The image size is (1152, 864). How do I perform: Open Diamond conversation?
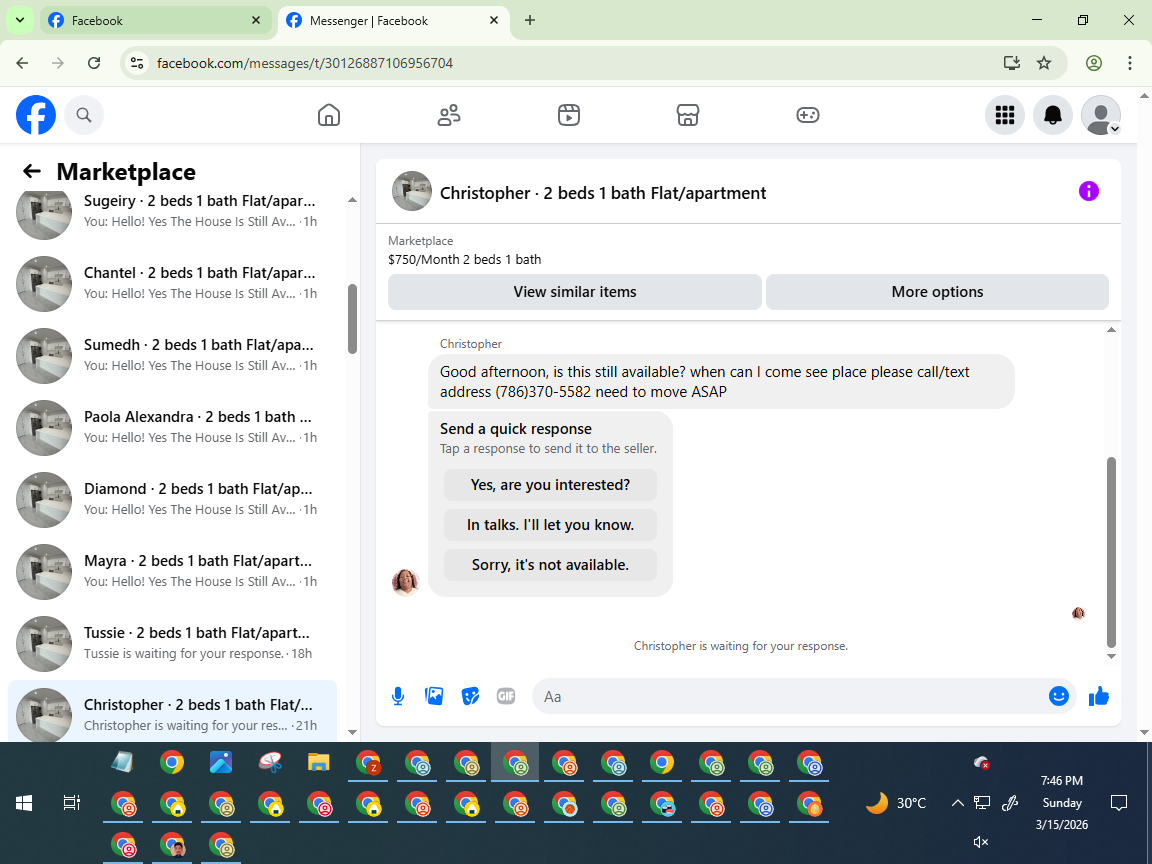(x=173, y=499)
